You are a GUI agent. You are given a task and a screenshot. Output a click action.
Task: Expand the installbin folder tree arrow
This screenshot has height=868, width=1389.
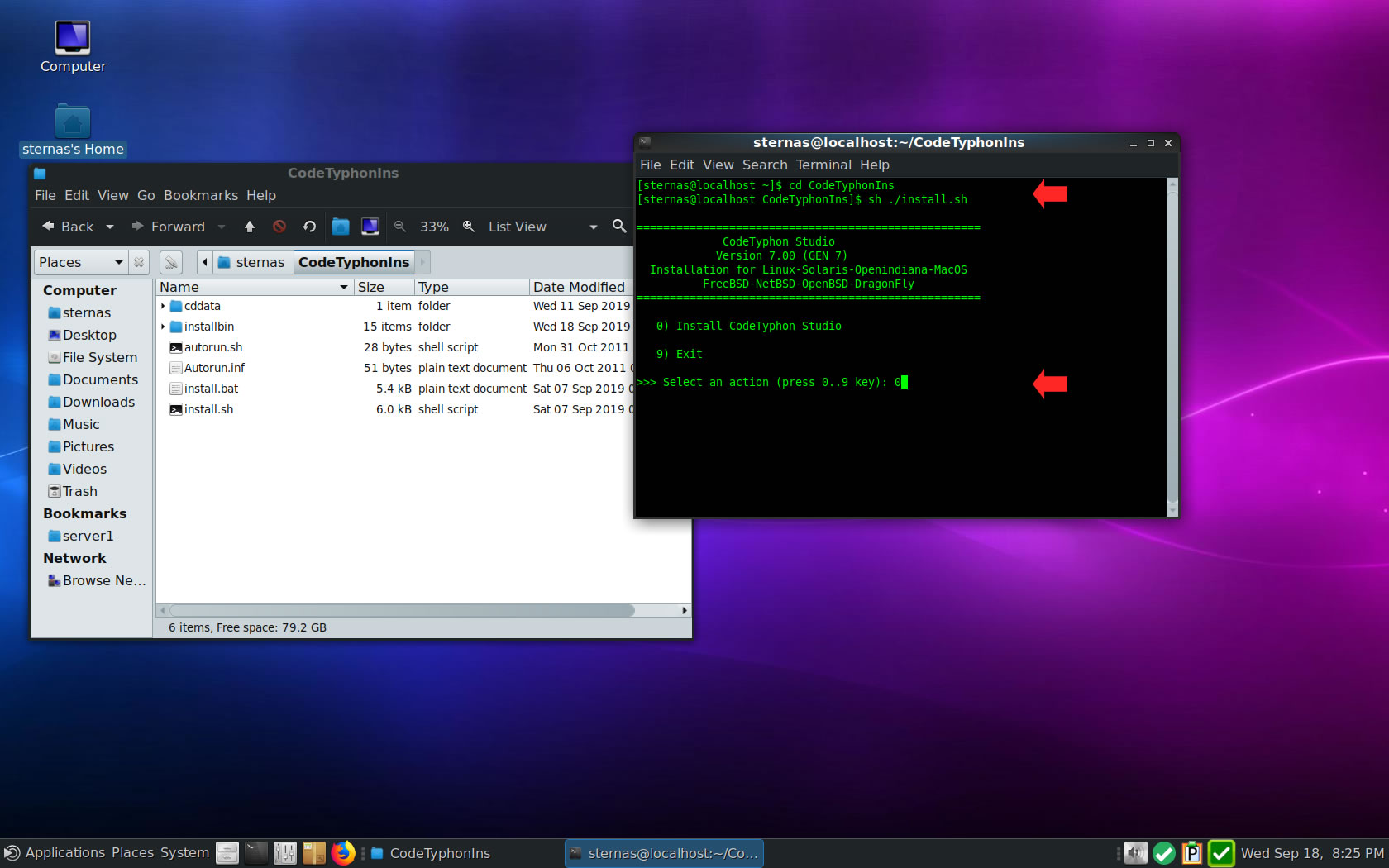(x=163, y=327)
